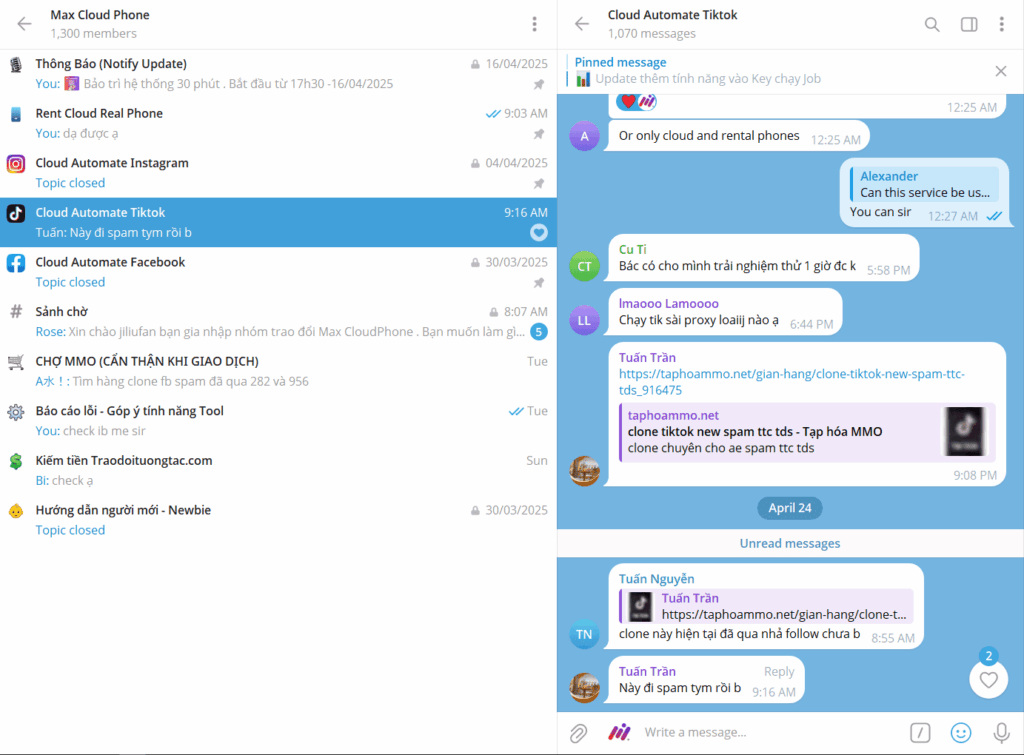The width and height of the screenshot is (1024, 755).
Task: Click phone icon of Rent Cloud Real Phone
Action: (x=16, y=114)
